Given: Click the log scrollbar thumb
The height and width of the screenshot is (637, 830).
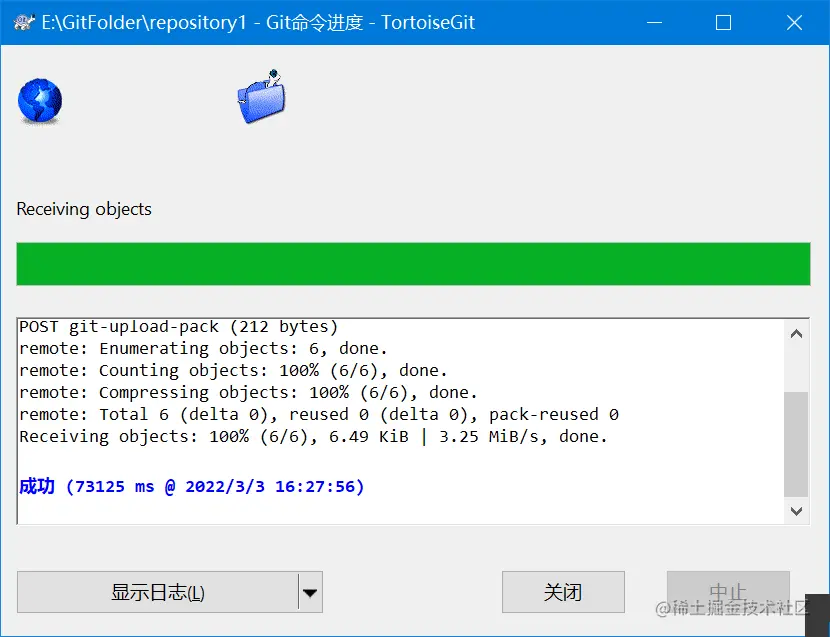Looking at the screenshot, I should point(796,444).
